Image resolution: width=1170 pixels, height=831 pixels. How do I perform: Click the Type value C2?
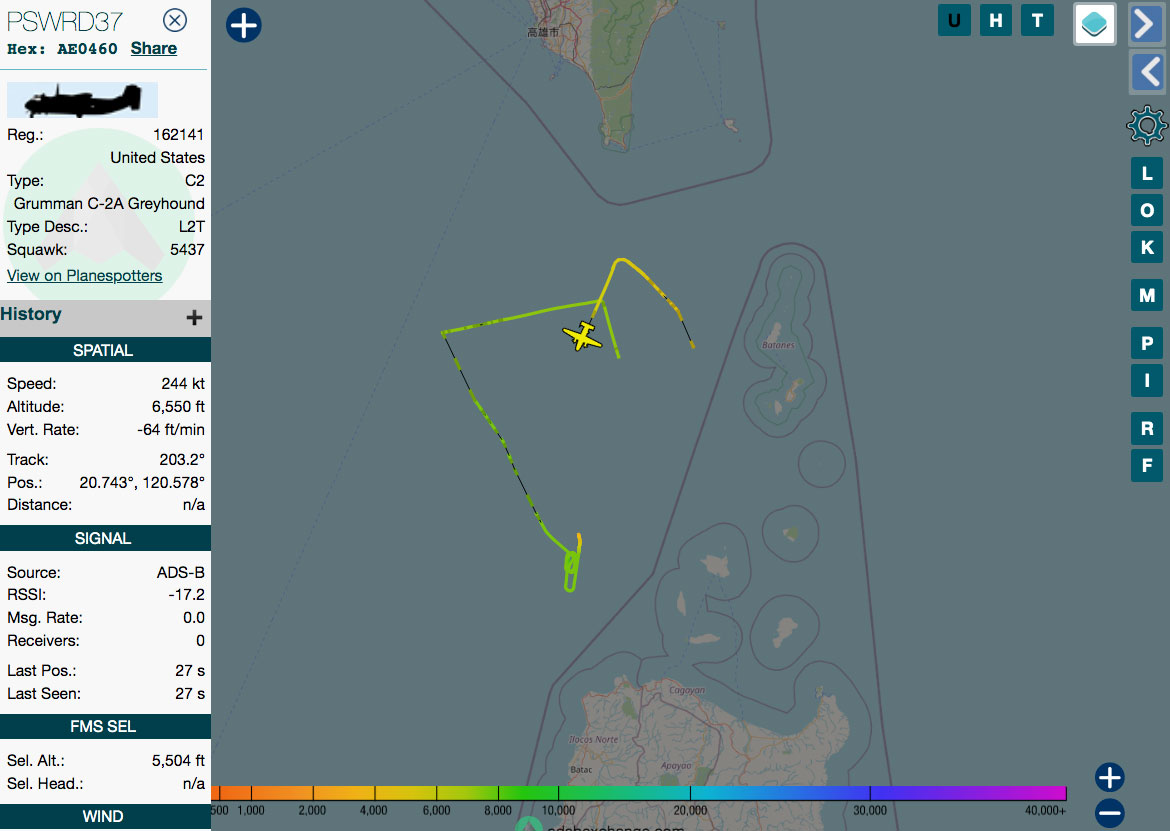point(195,181)
